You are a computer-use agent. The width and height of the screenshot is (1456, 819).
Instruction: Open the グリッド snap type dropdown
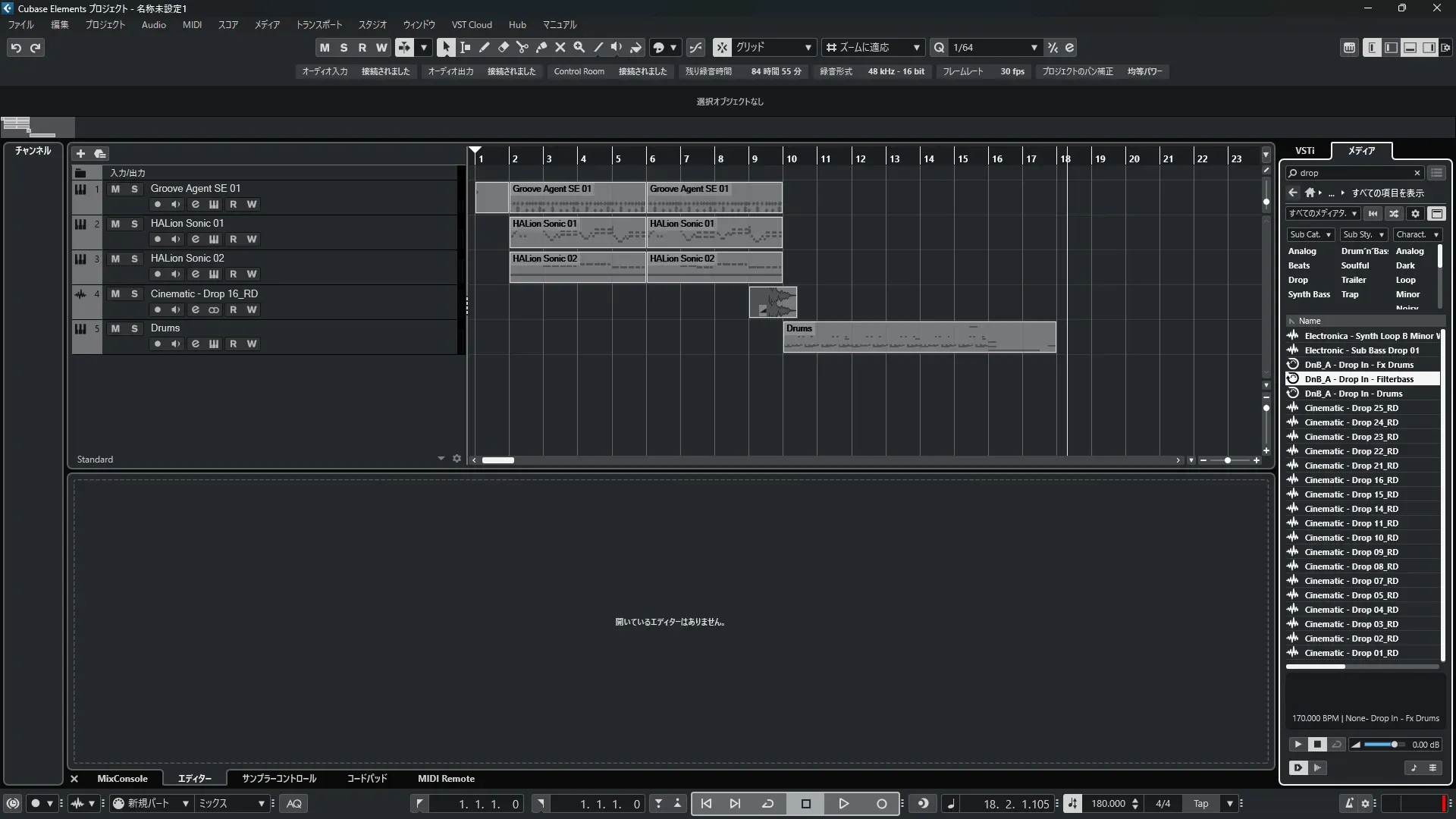(x=808, y=47)
